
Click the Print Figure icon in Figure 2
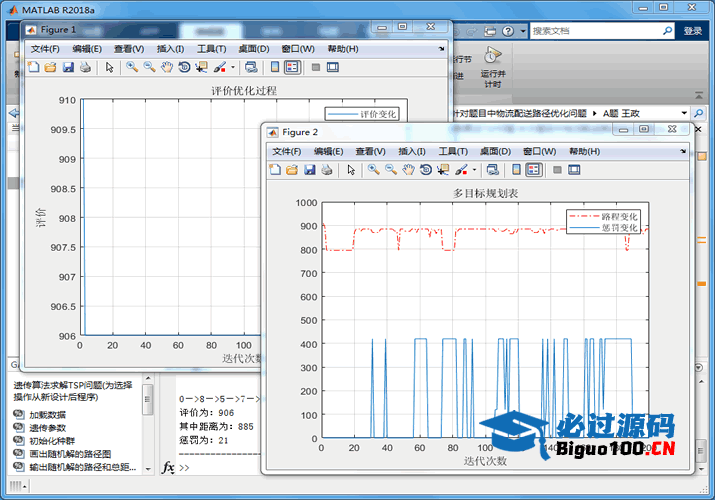coord(327,170)
